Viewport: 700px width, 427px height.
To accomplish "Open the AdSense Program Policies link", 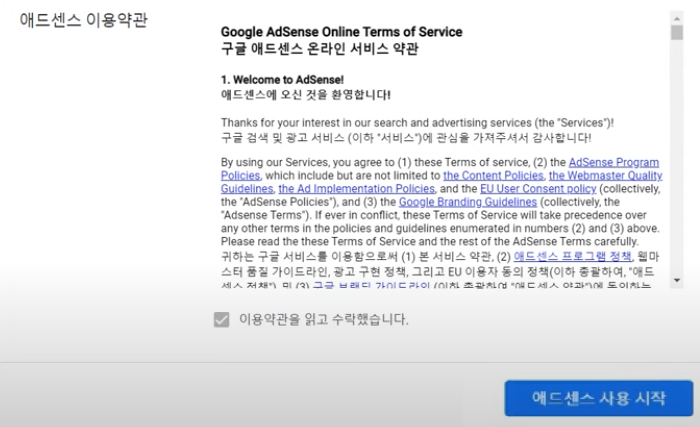I will click(x=613, y=163).
